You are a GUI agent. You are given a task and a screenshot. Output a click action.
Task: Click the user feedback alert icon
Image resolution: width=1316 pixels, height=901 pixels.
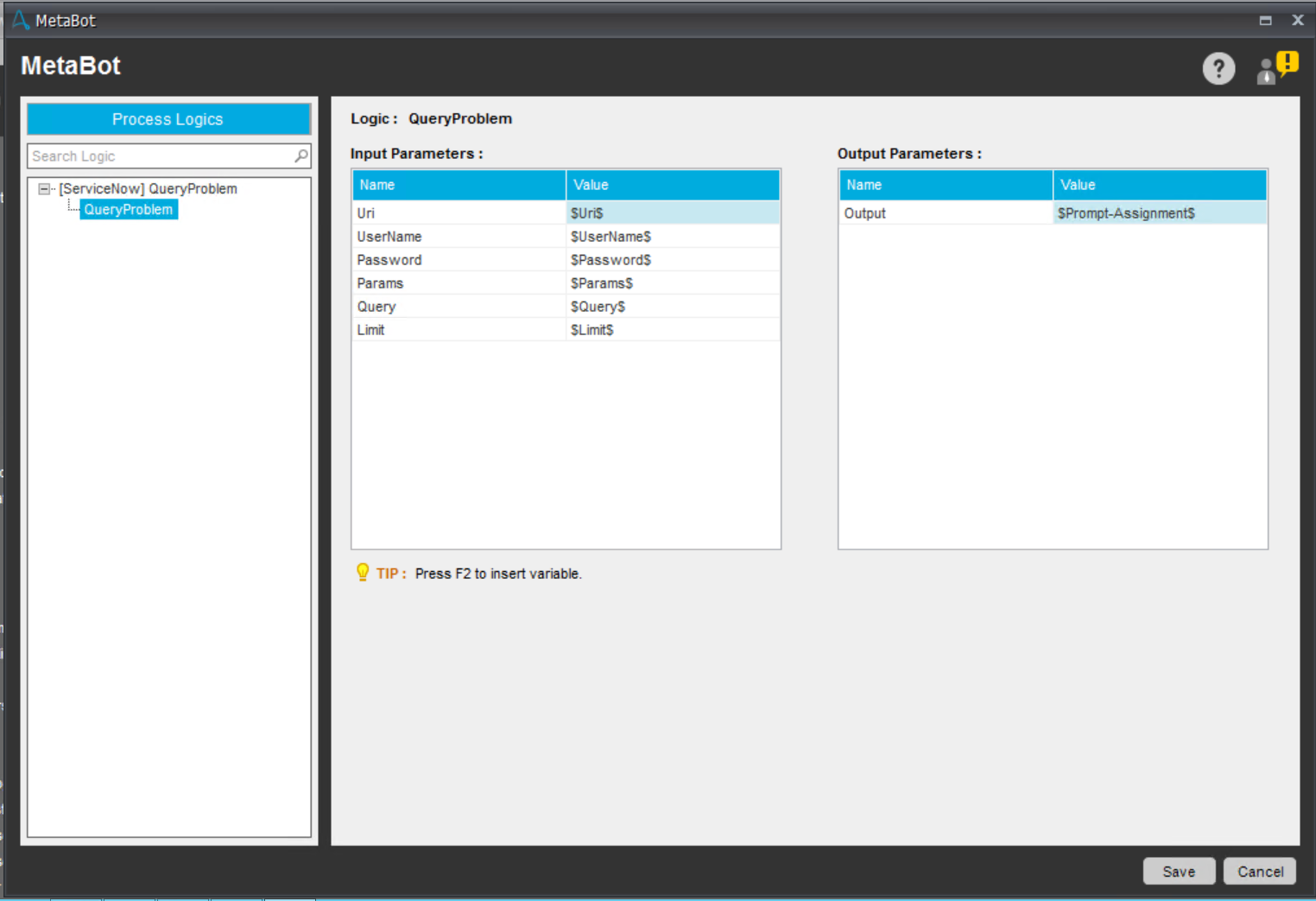(x=1277, y=68)
